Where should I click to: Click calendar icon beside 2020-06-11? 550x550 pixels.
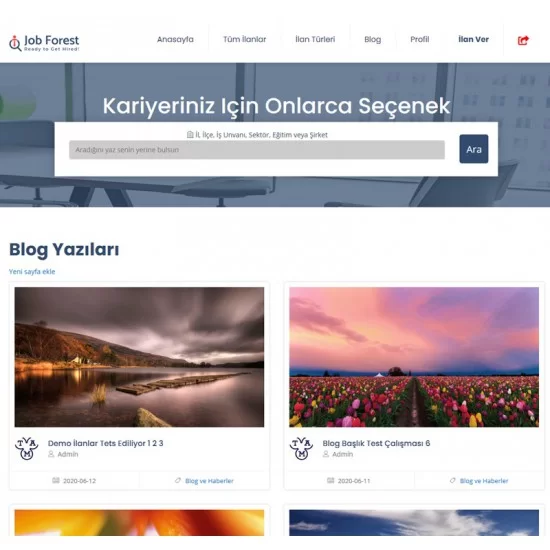coord(330,480)
